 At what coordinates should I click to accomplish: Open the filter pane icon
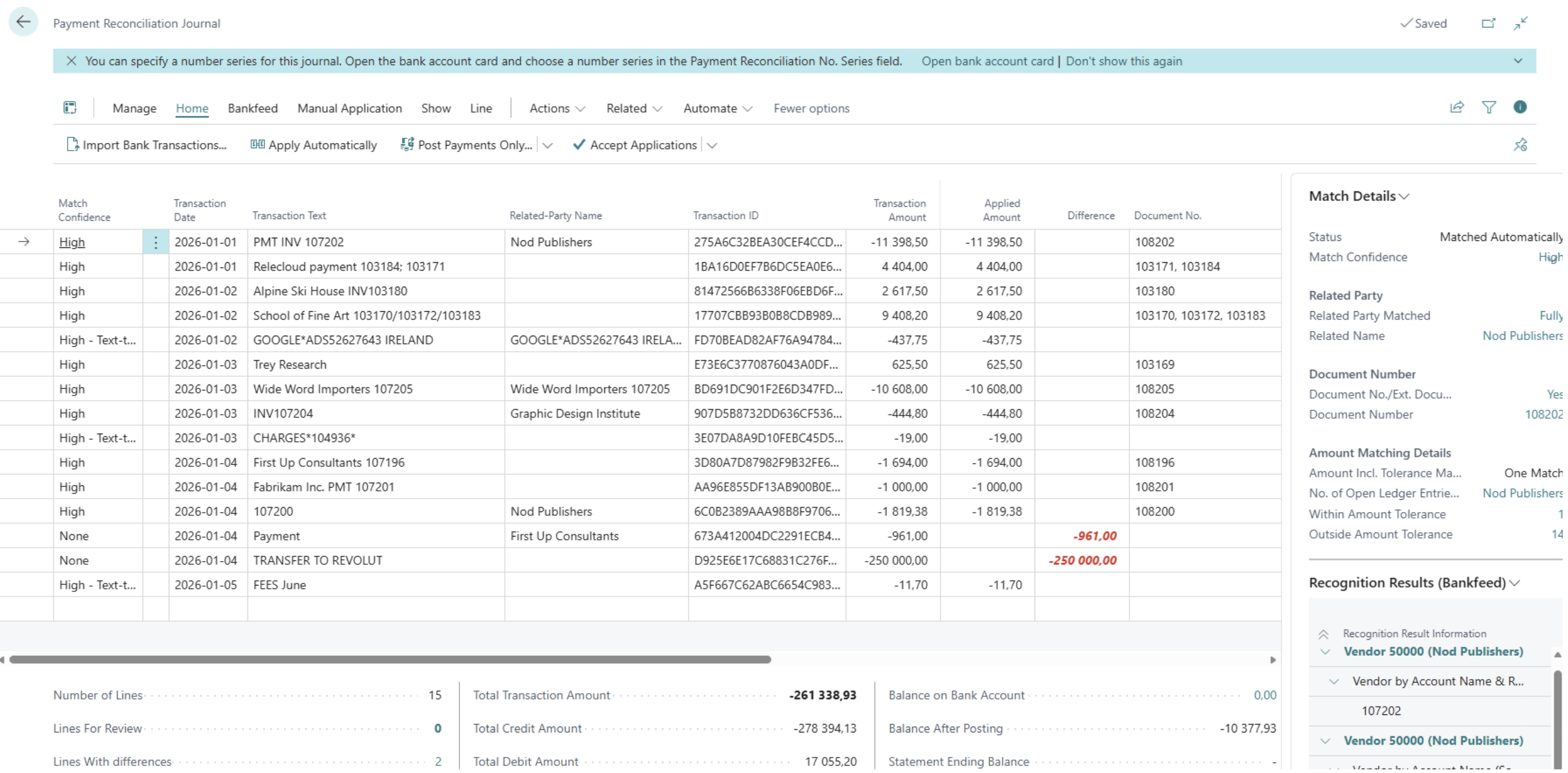tap(1489, 108)
